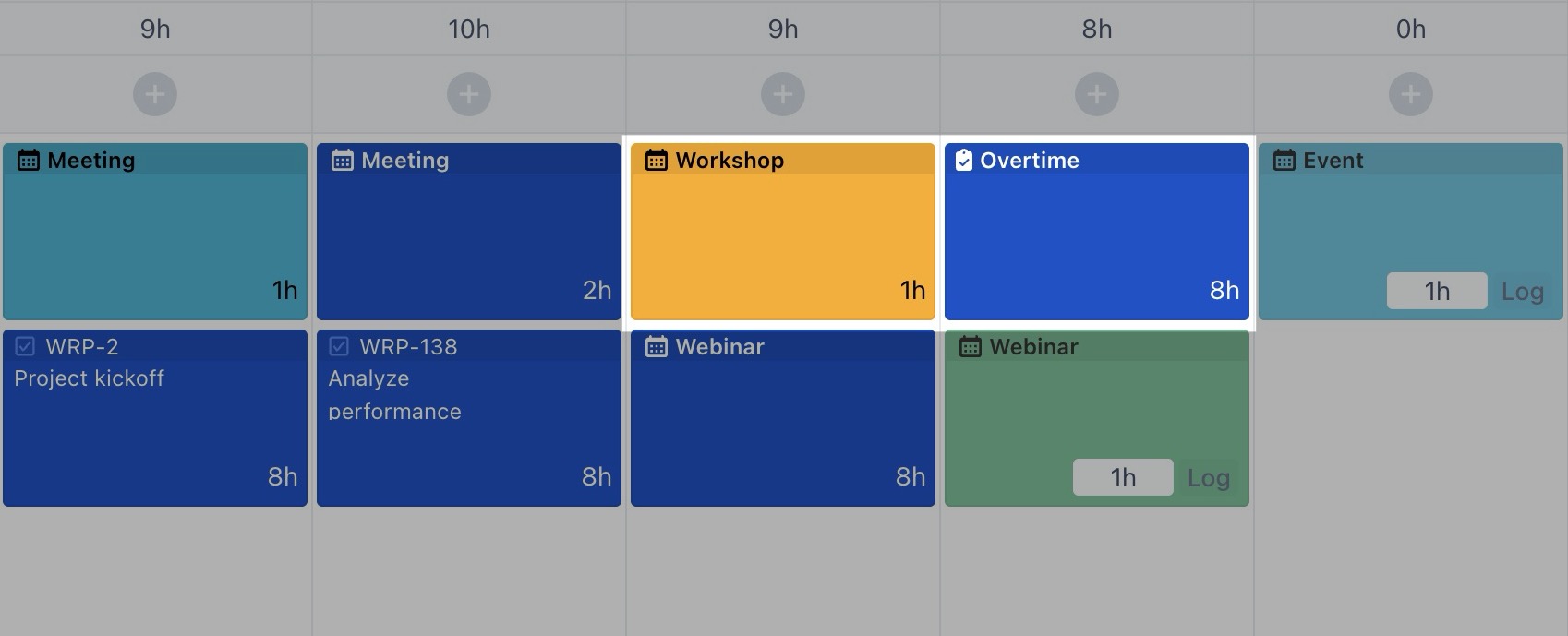Click the plus button above the Workshop card
Image resolution: width=1568 pixels, height=636 pixels.
coord(783,94)
